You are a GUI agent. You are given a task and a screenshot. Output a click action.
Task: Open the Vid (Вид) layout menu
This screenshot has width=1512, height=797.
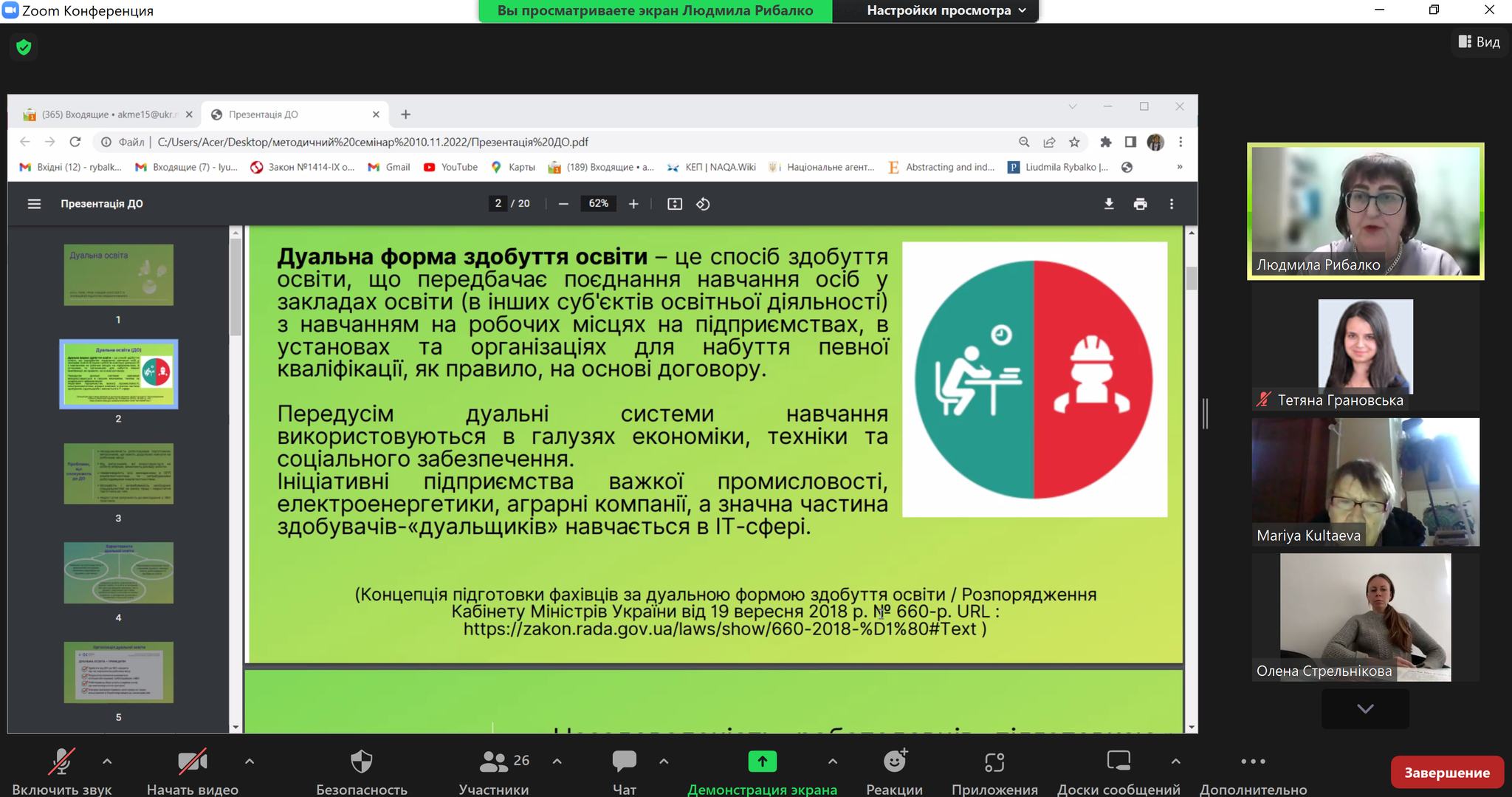click(x=1480, y=42)
